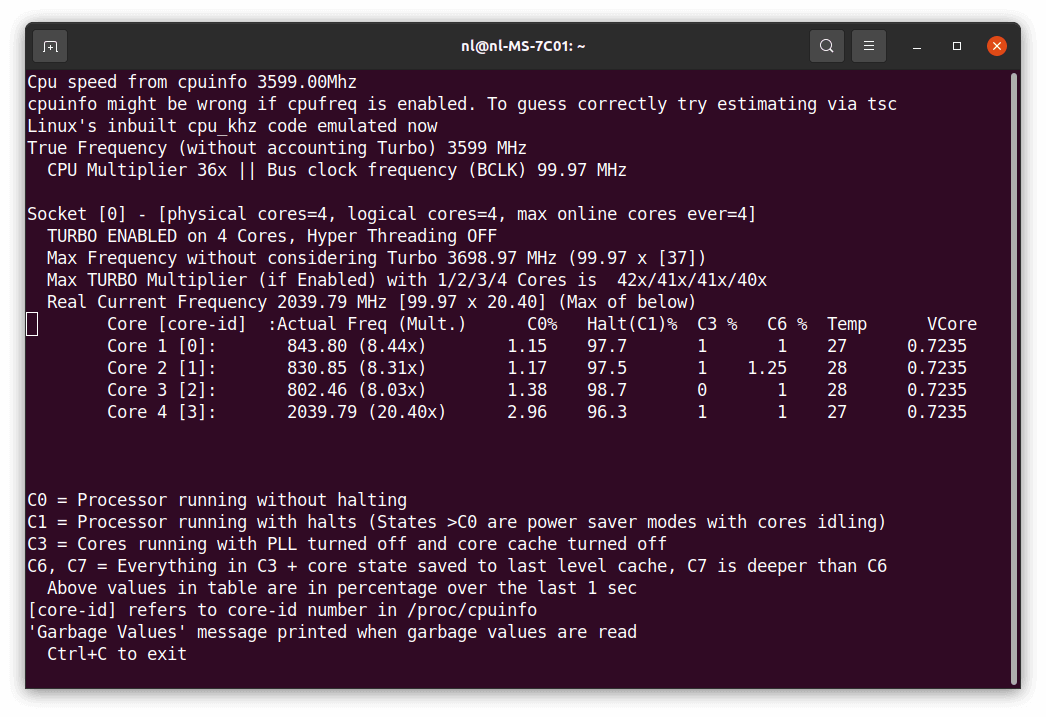Click the 'TURBO ENABLED on 4 Cores' line
Viewport: 1046px width, 717px height.
tap(272, 236)
